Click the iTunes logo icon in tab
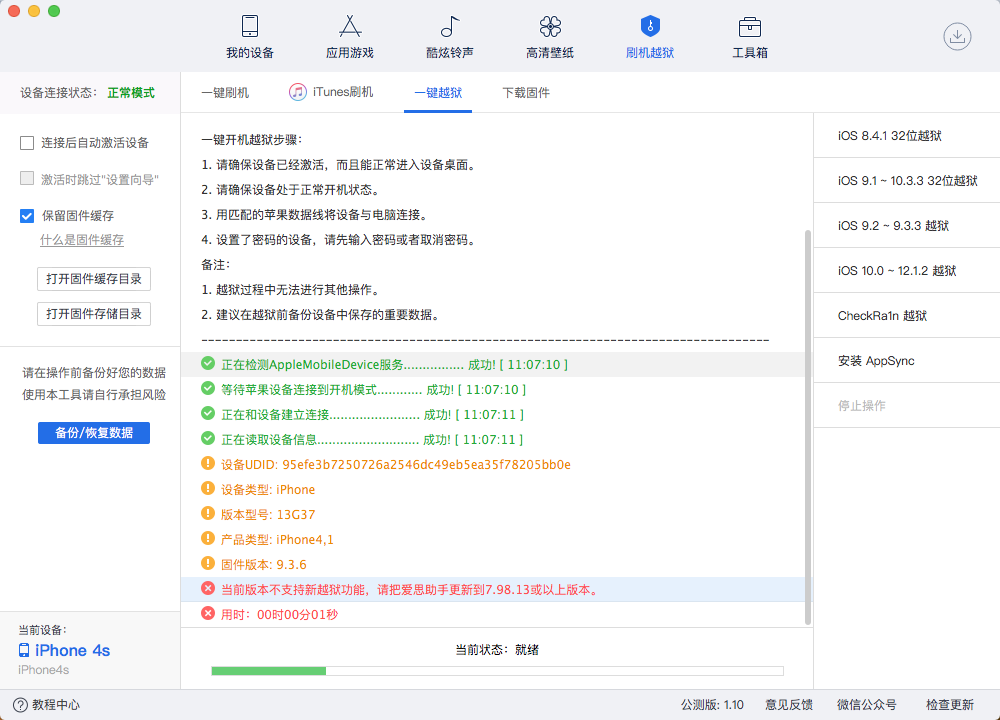The height and width of the screenshot is (720, 1000). click(297, 92)
